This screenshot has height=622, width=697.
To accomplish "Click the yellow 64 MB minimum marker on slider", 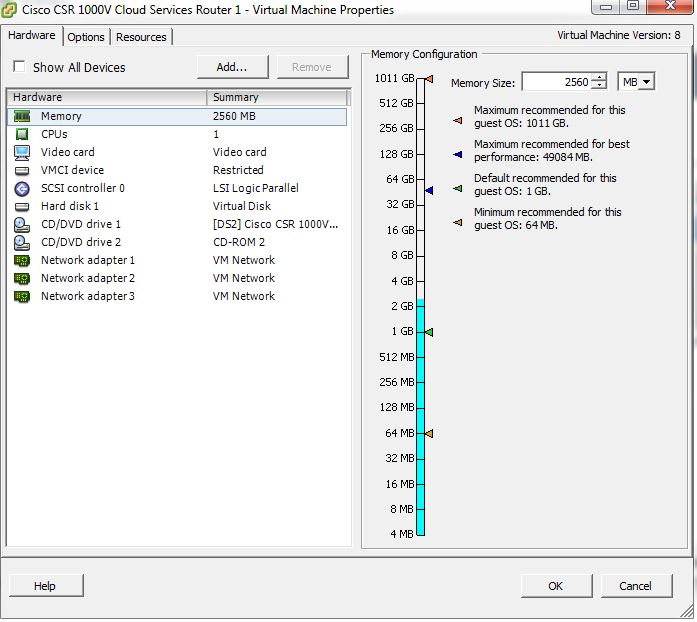I will tap(429, 433).
